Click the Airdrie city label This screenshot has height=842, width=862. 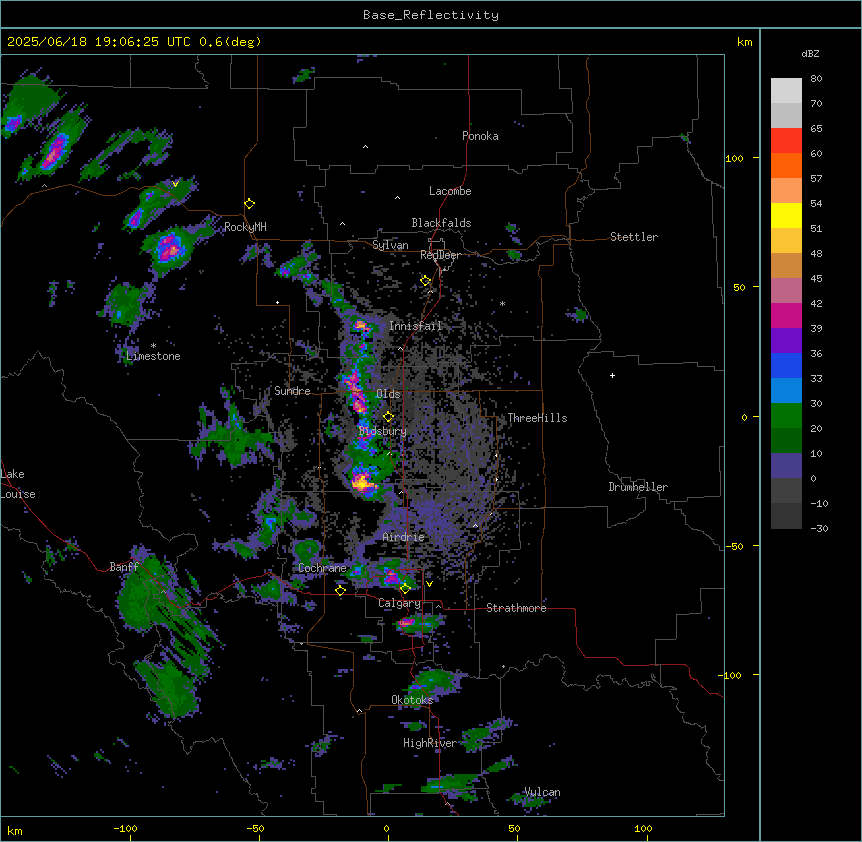[404, 537]
